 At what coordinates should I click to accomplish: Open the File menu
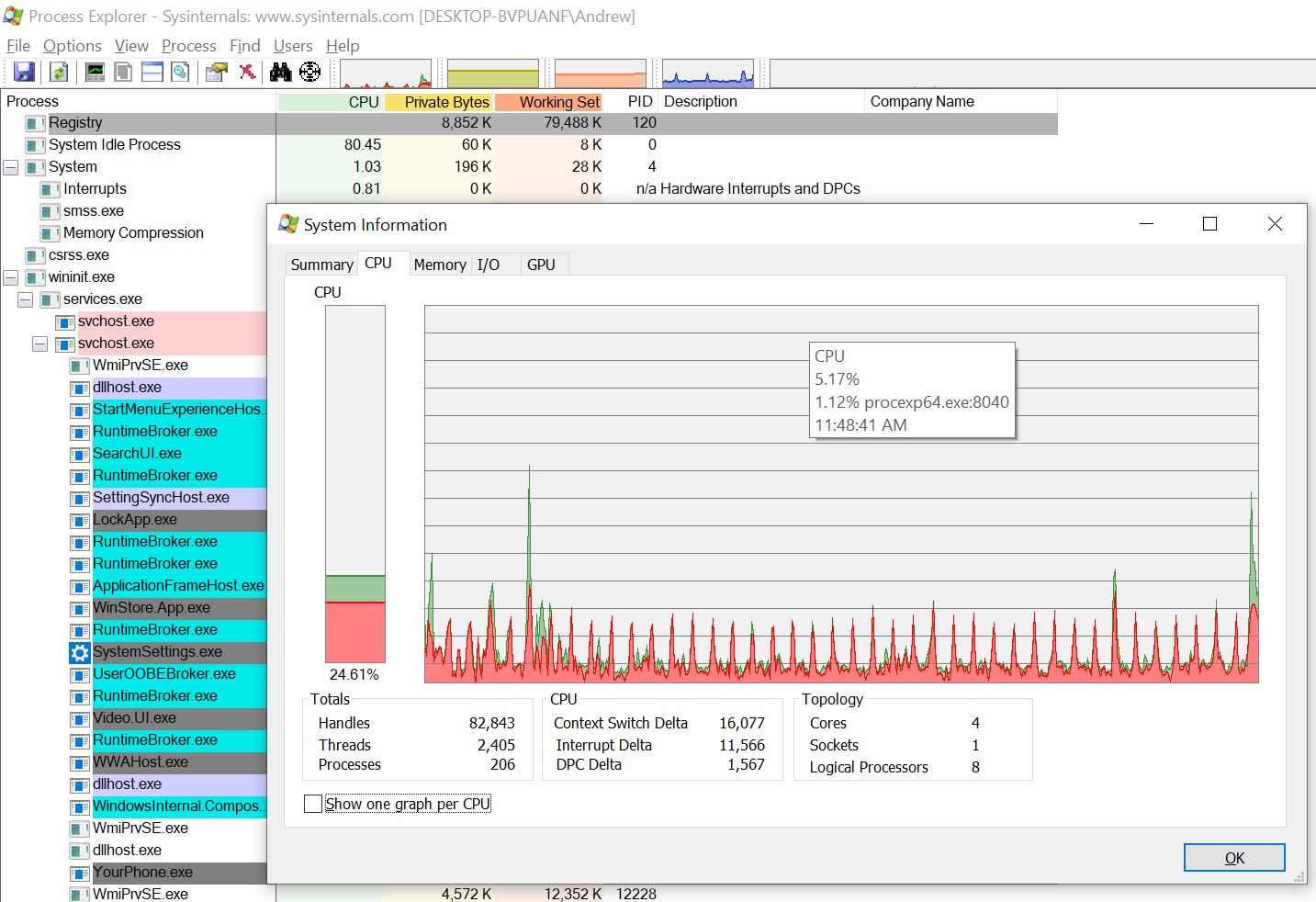click(x=18, y=46)
